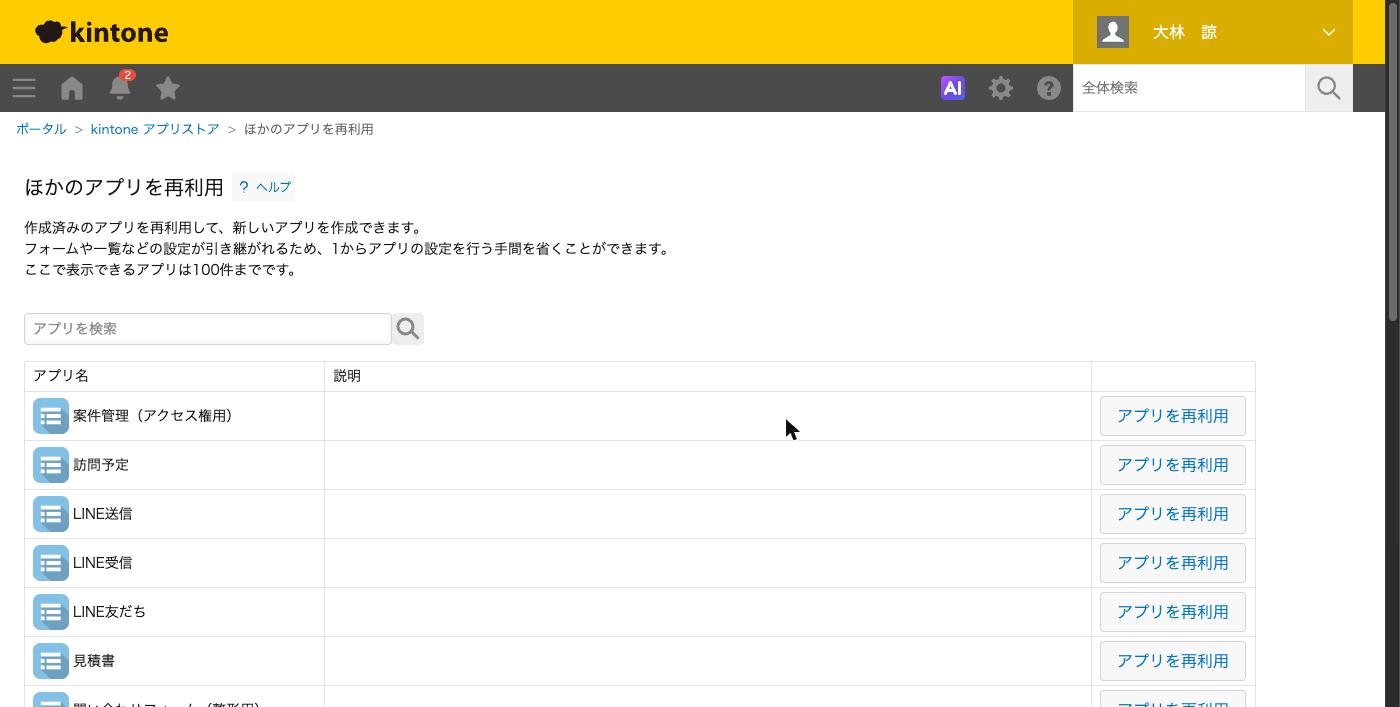Reuse the LINE友だち app
Image resolution: width=1400 pixels, height=707 pixels.
tap(1173, 612)
